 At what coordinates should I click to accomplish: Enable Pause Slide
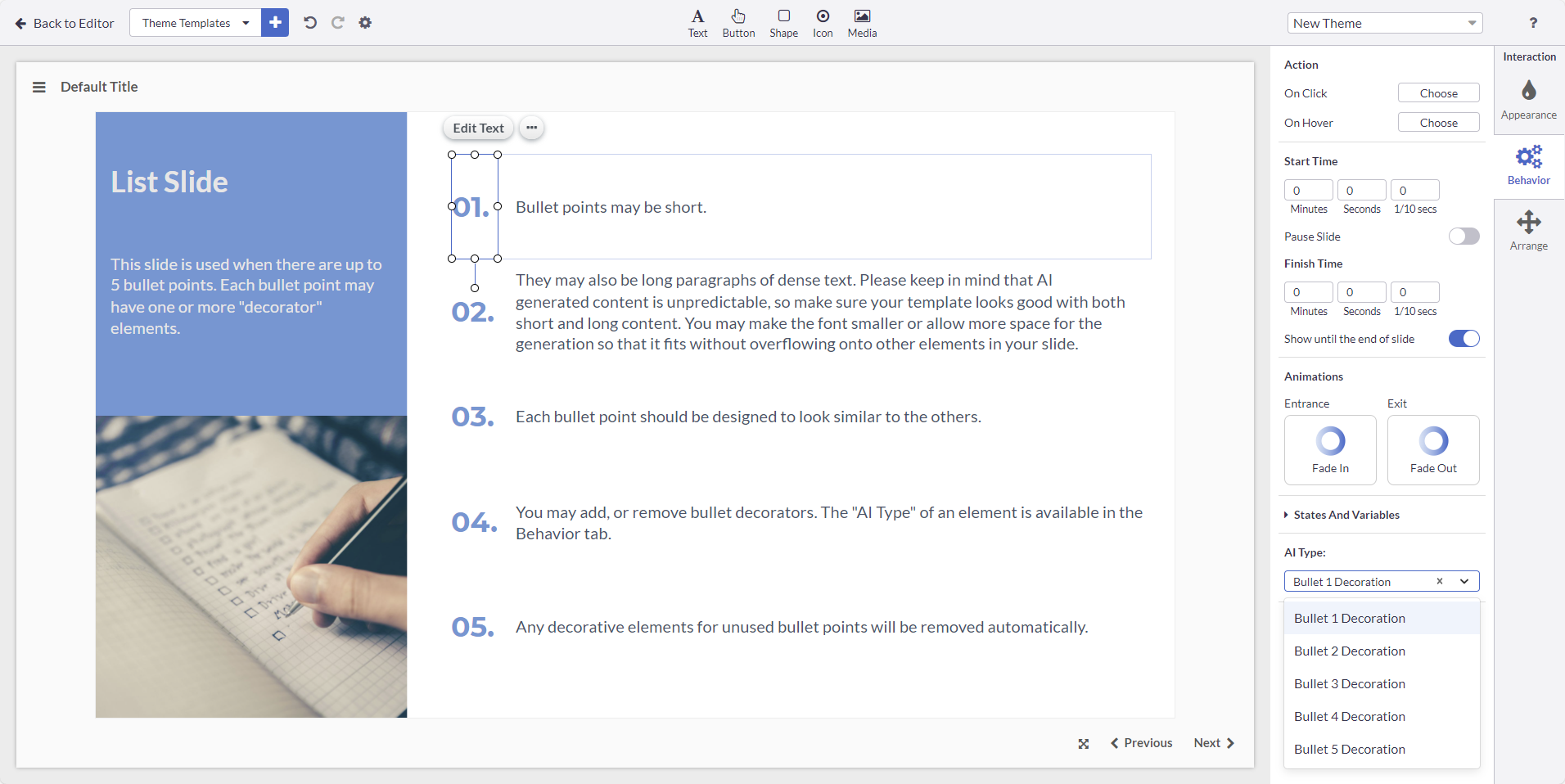pos(1464,236)
